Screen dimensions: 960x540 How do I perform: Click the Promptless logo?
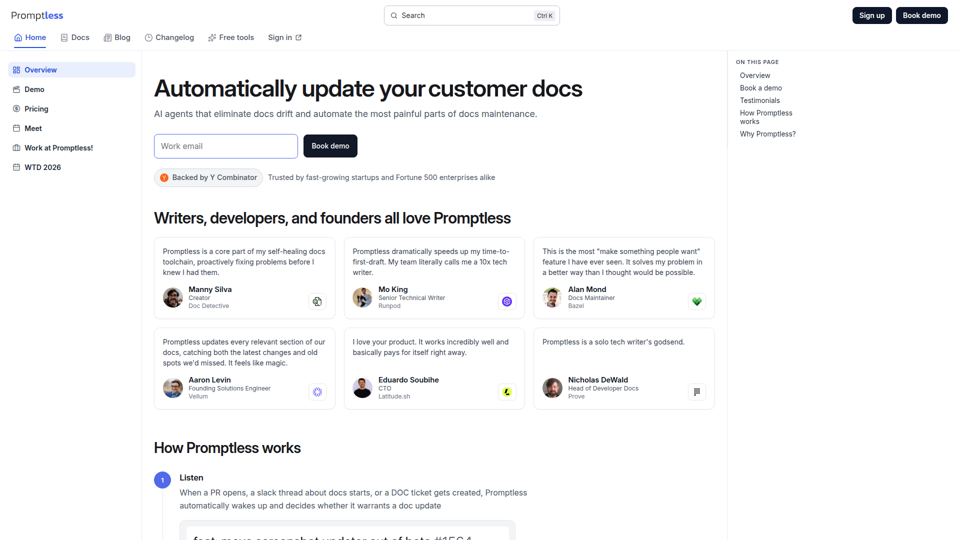[37, 15]
